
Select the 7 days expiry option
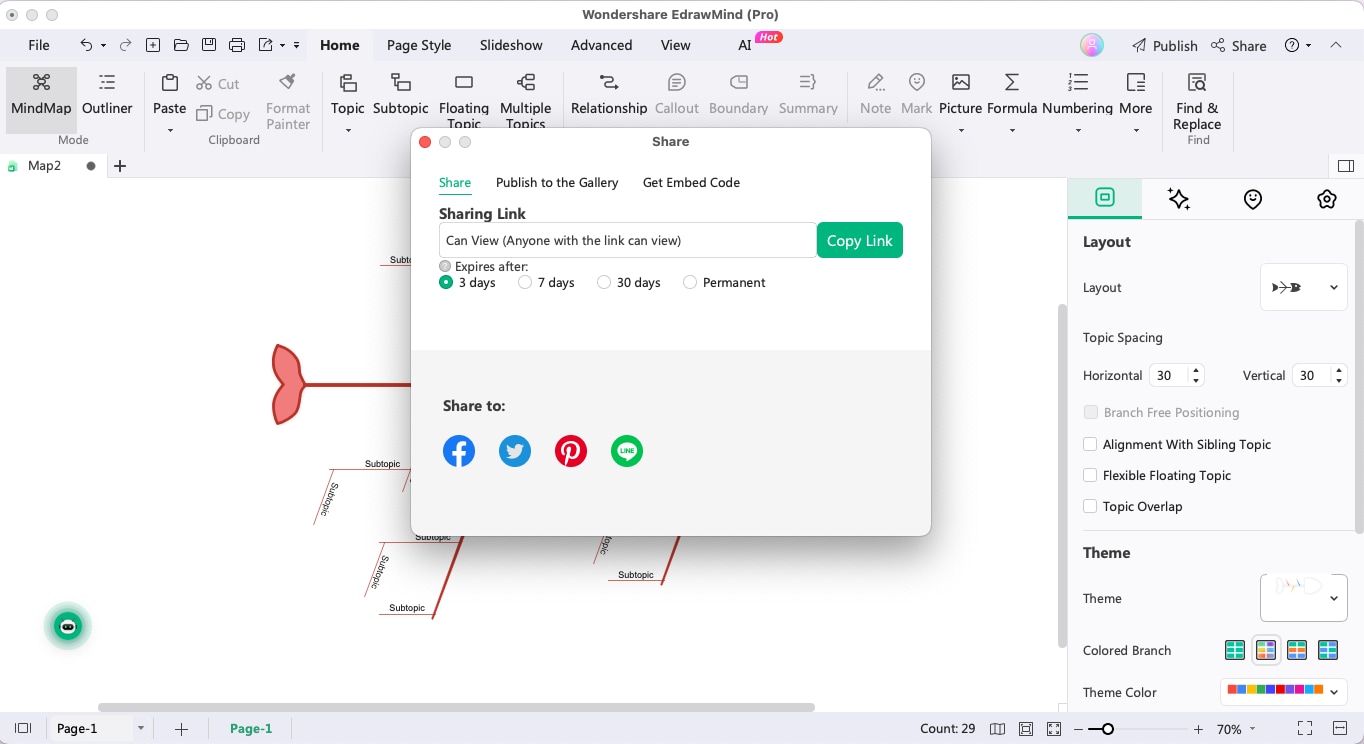(525, 283)
